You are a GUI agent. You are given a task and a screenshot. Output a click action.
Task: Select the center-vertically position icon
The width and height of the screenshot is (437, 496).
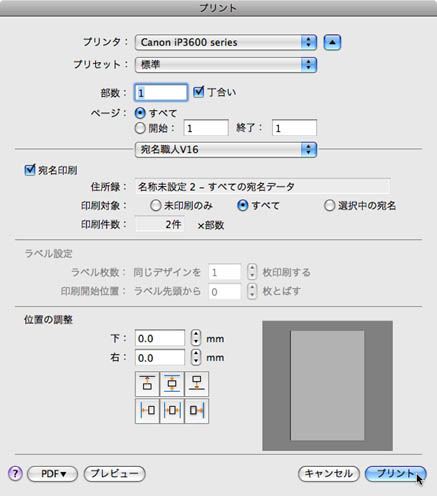pos(172,384)
